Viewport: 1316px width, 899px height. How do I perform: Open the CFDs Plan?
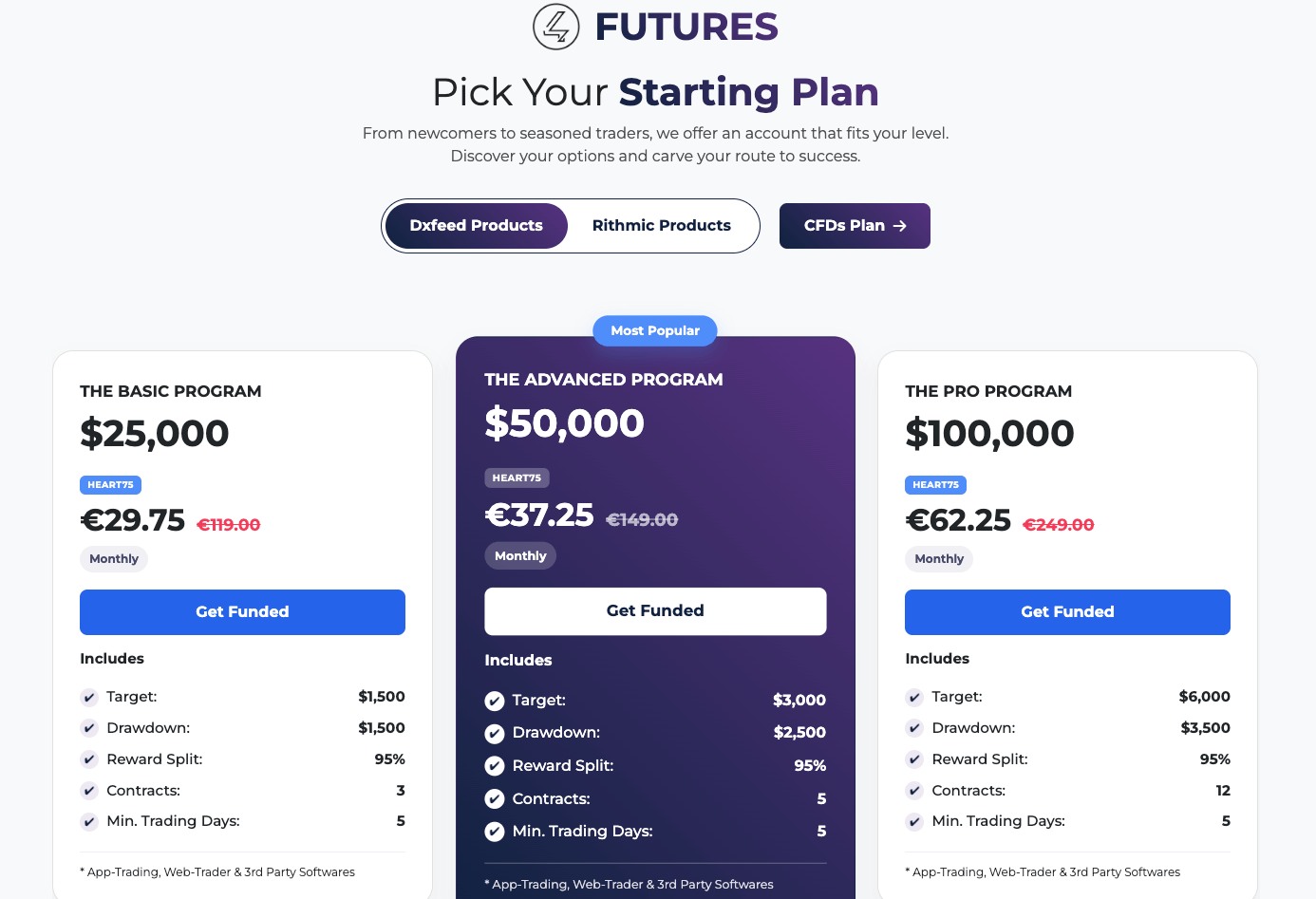point(854,226)
